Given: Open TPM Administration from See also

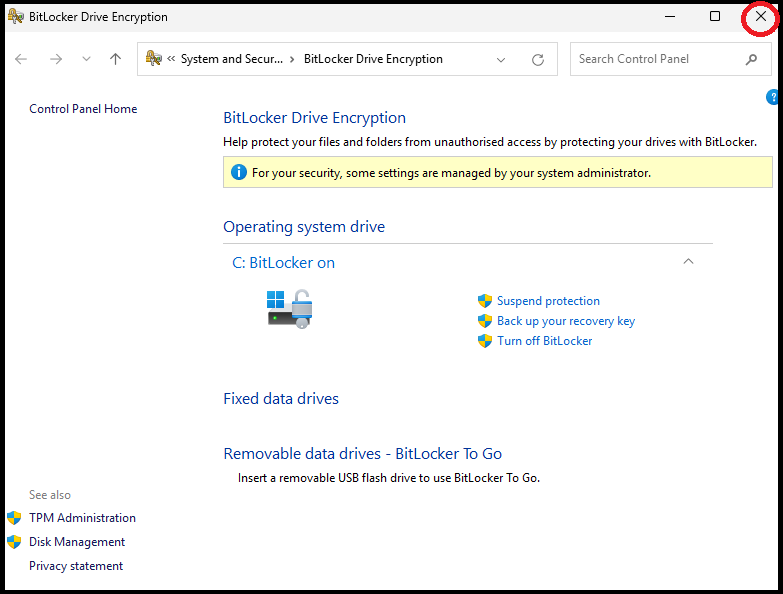Looking at the screenshot, I should tap(82, 518).
